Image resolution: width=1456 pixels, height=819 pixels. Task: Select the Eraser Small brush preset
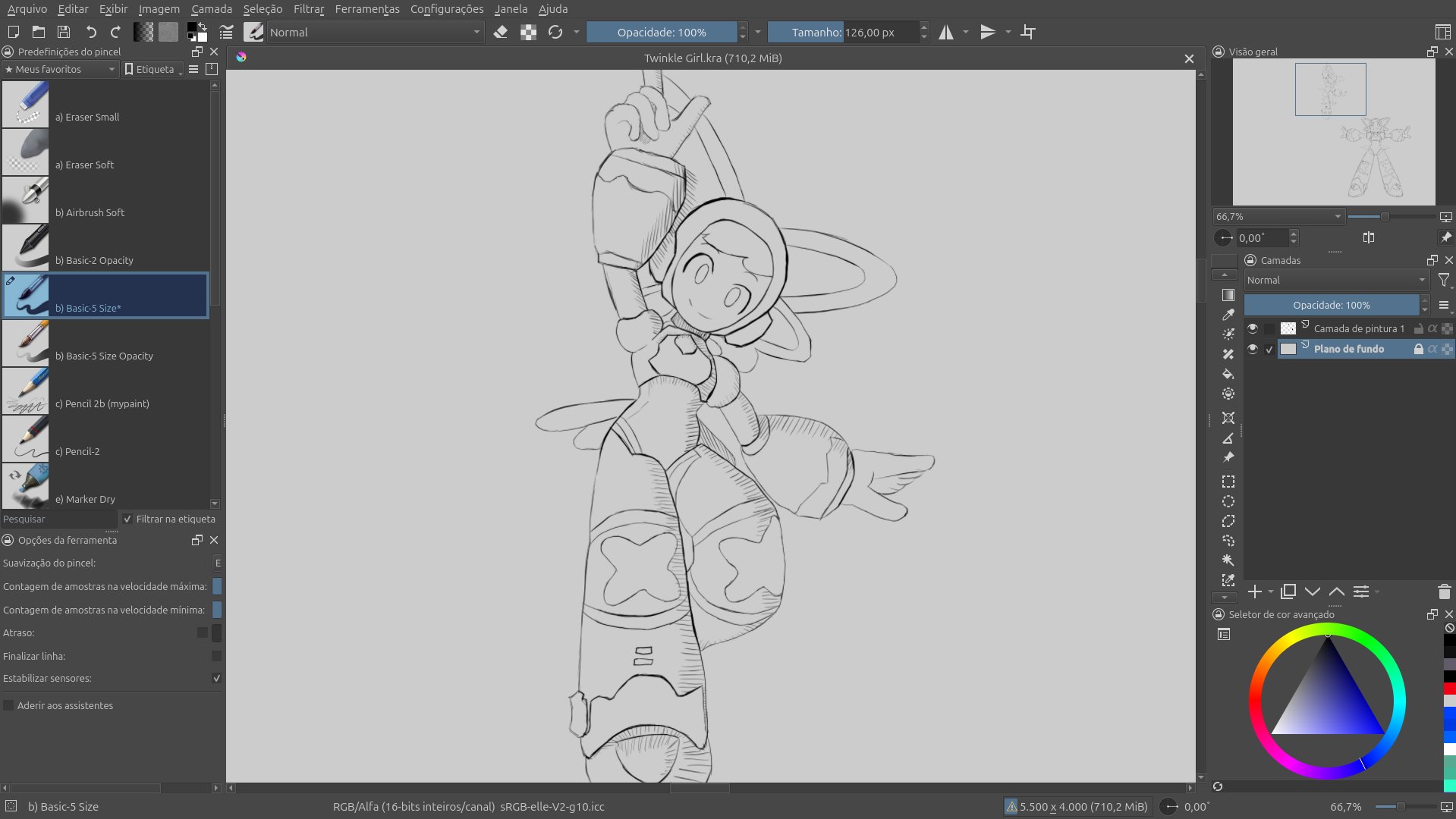point(105,105)
